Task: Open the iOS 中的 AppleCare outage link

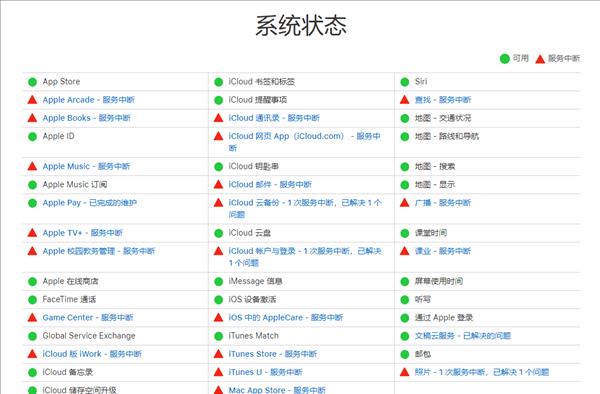Action: [286, 317]
